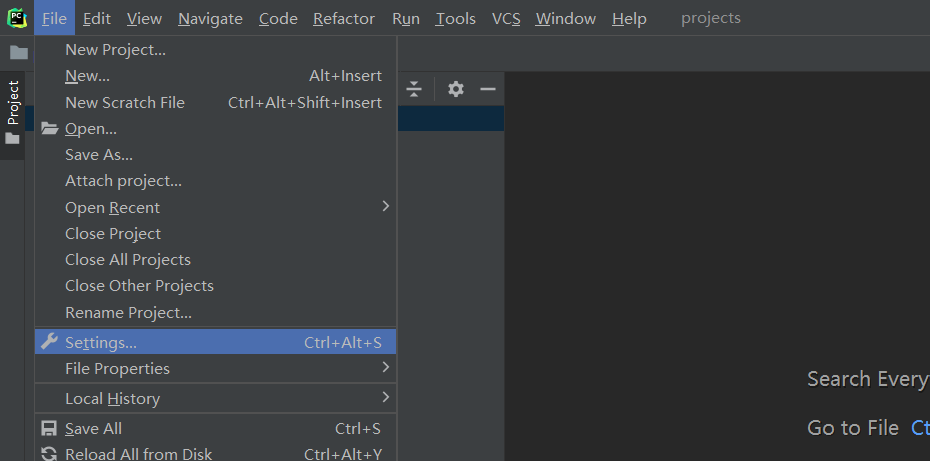Expand the Local History submenu
The height and width of the screenshot is (461, 930).
coord(215,398)
